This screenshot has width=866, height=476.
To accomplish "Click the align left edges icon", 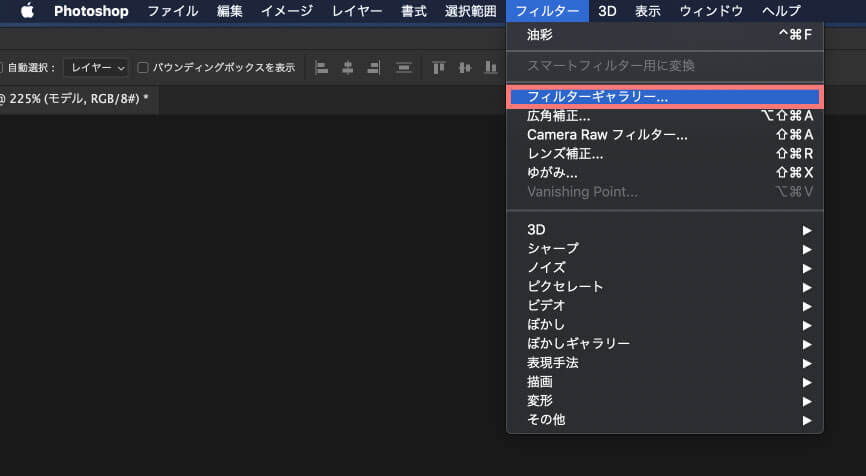I will (321, 68).
